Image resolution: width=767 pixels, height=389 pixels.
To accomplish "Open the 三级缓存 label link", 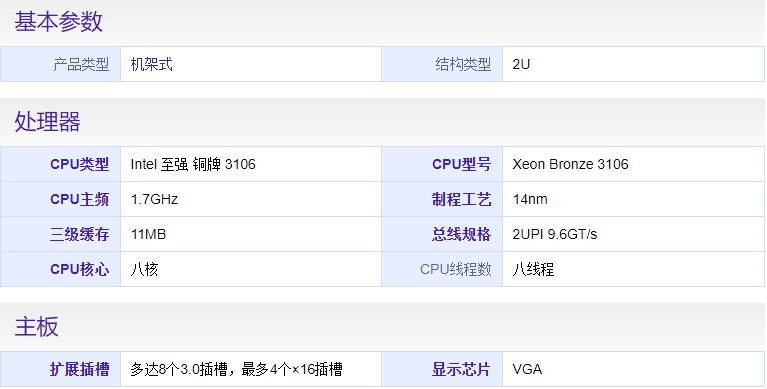I will coord(80,234).
